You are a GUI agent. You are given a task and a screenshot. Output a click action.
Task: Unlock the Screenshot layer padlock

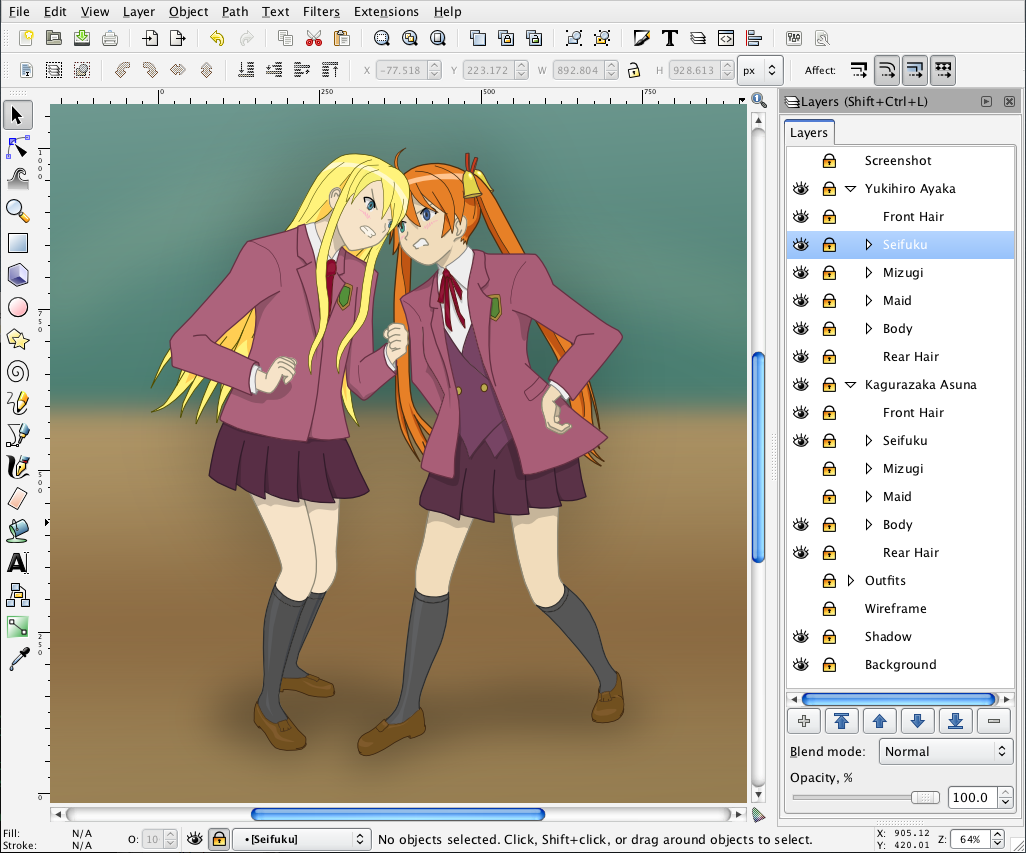click(x=829, y=160)
